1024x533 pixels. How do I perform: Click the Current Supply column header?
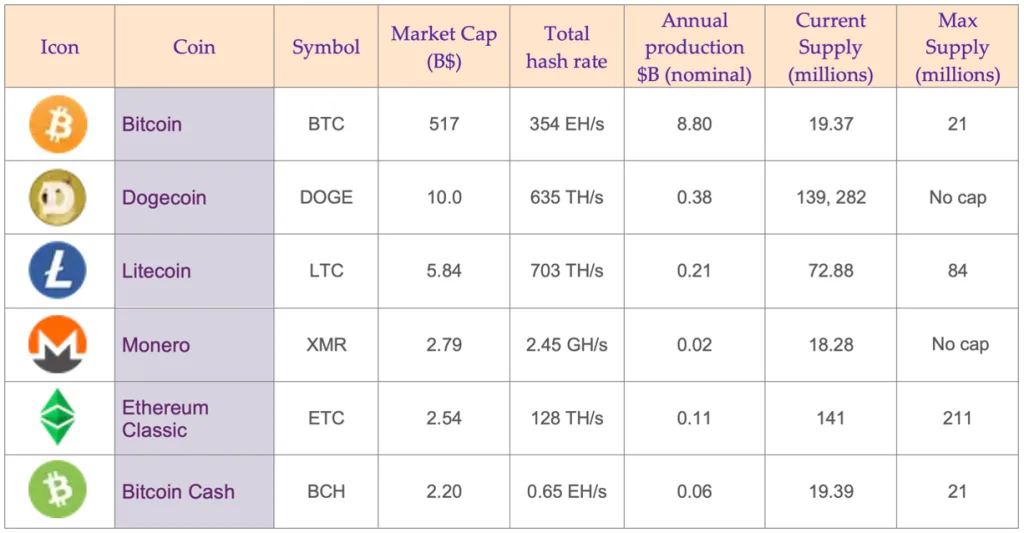[830, 47]
